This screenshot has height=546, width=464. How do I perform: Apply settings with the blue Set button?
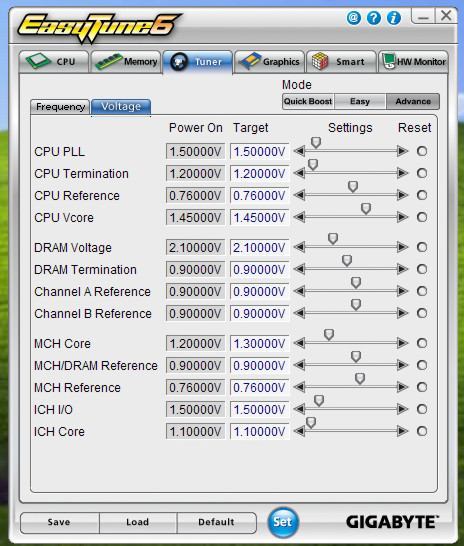283,522
